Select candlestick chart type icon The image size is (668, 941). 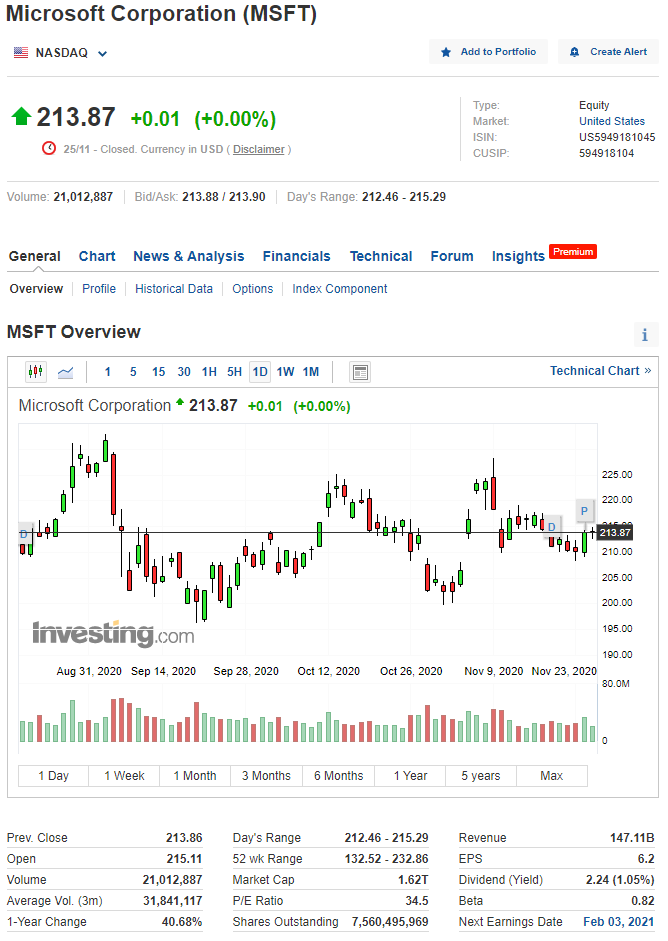coord(36,372)
